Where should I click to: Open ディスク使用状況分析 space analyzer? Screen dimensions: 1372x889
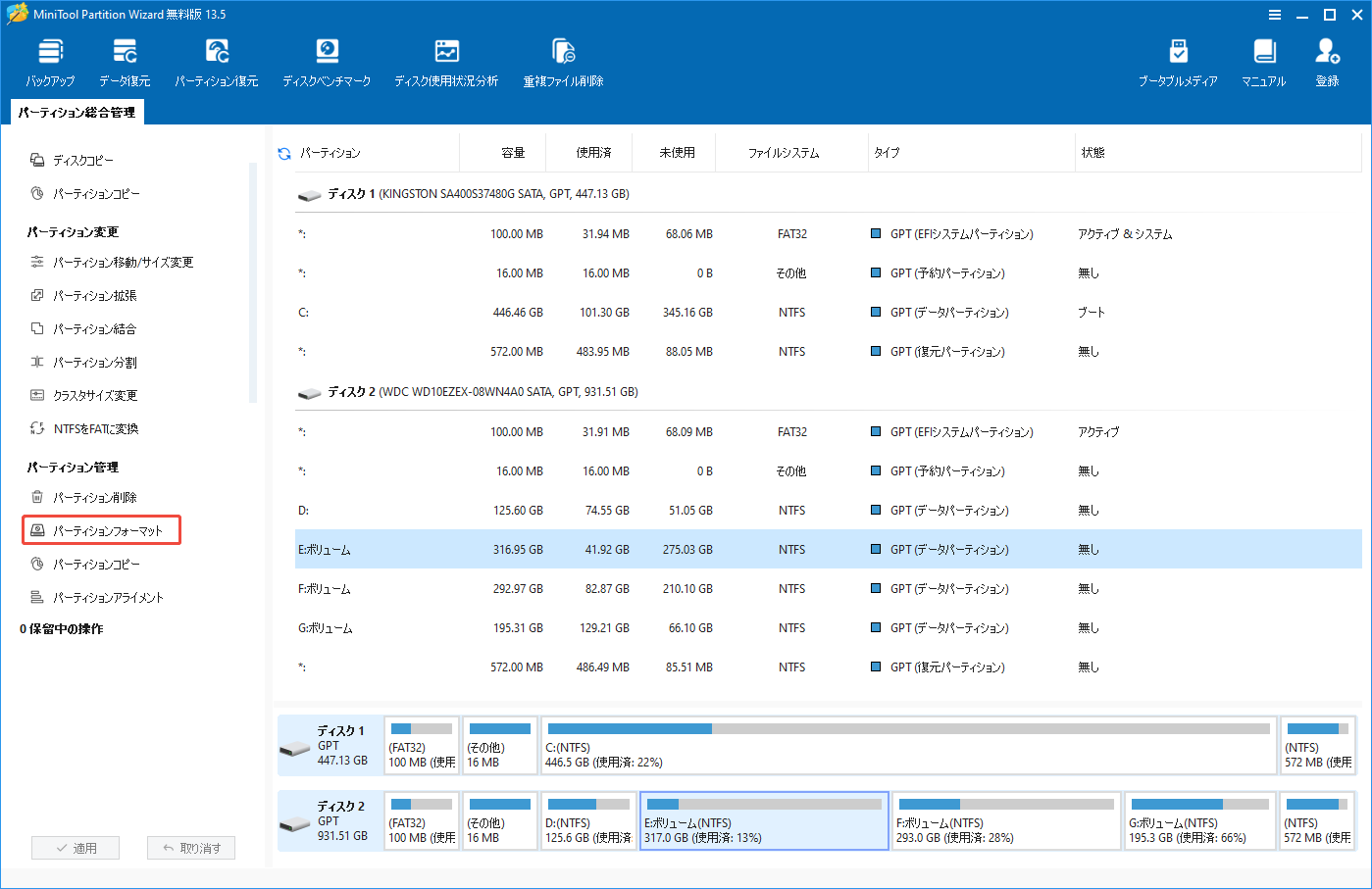[446, 59]
